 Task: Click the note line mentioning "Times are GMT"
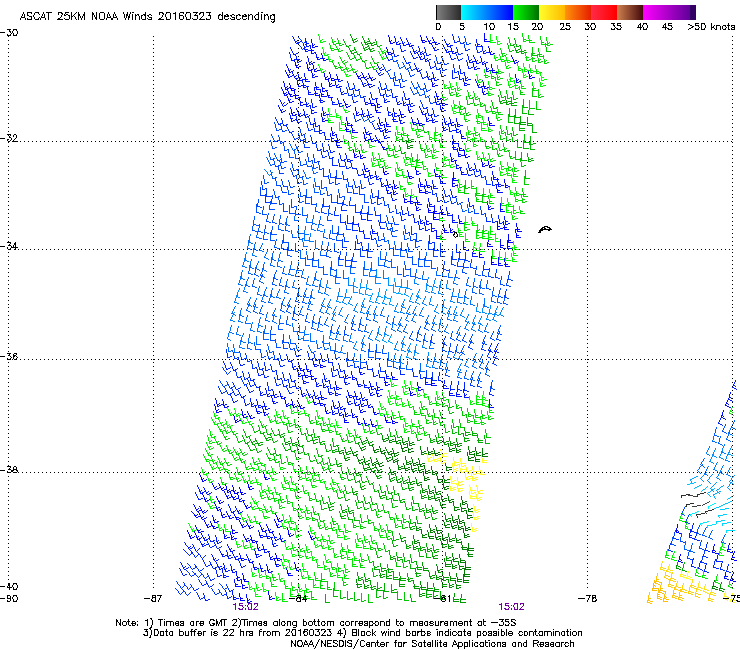316,623
